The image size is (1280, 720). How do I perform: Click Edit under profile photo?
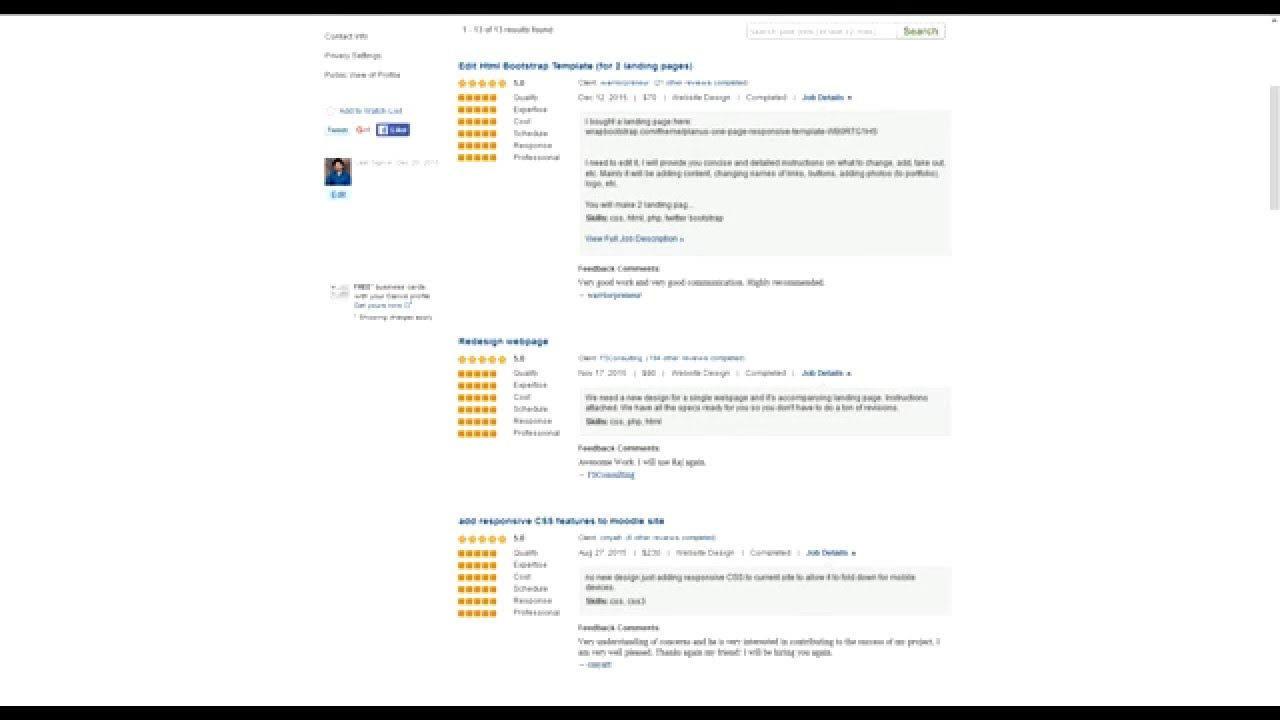point(338,195)
